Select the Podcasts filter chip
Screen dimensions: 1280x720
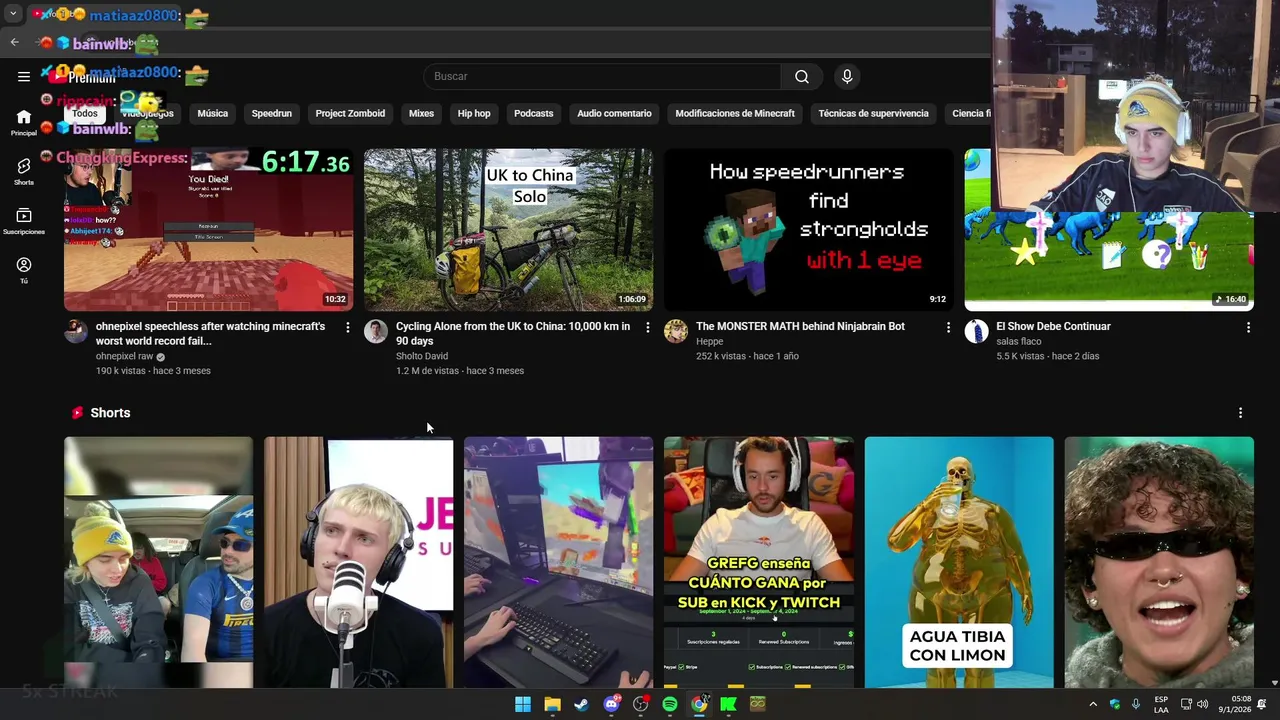(533, 113)
